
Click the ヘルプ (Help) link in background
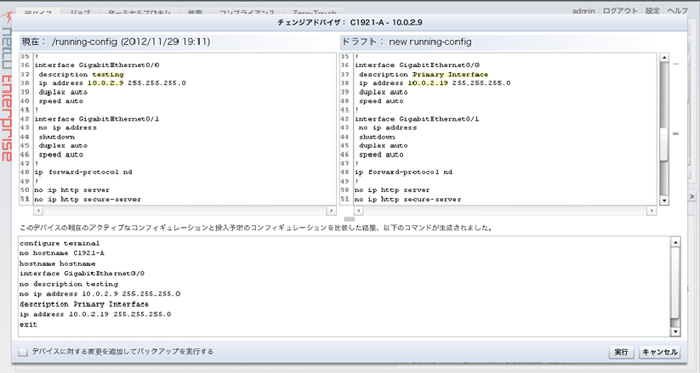click(x=677, y=11)
